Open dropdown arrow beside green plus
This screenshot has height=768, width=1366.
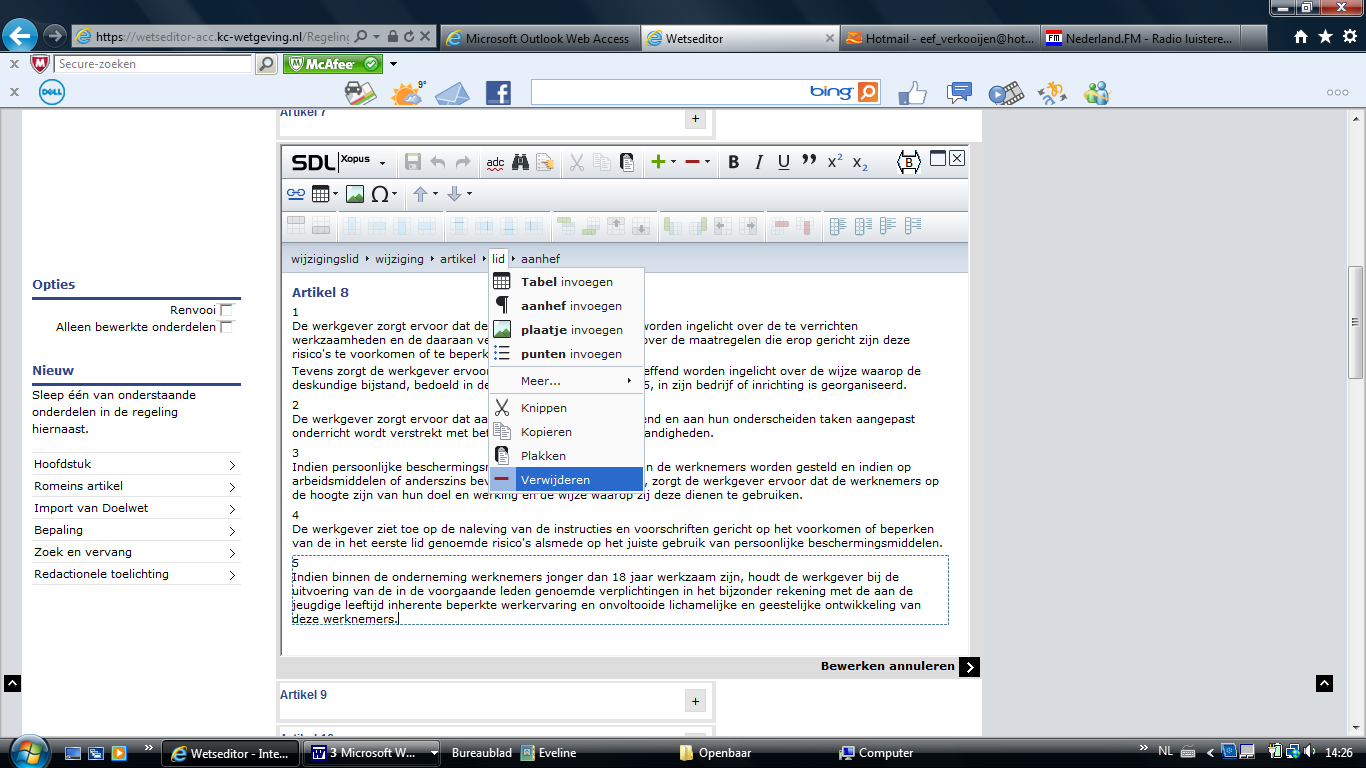tap(674, 162)
